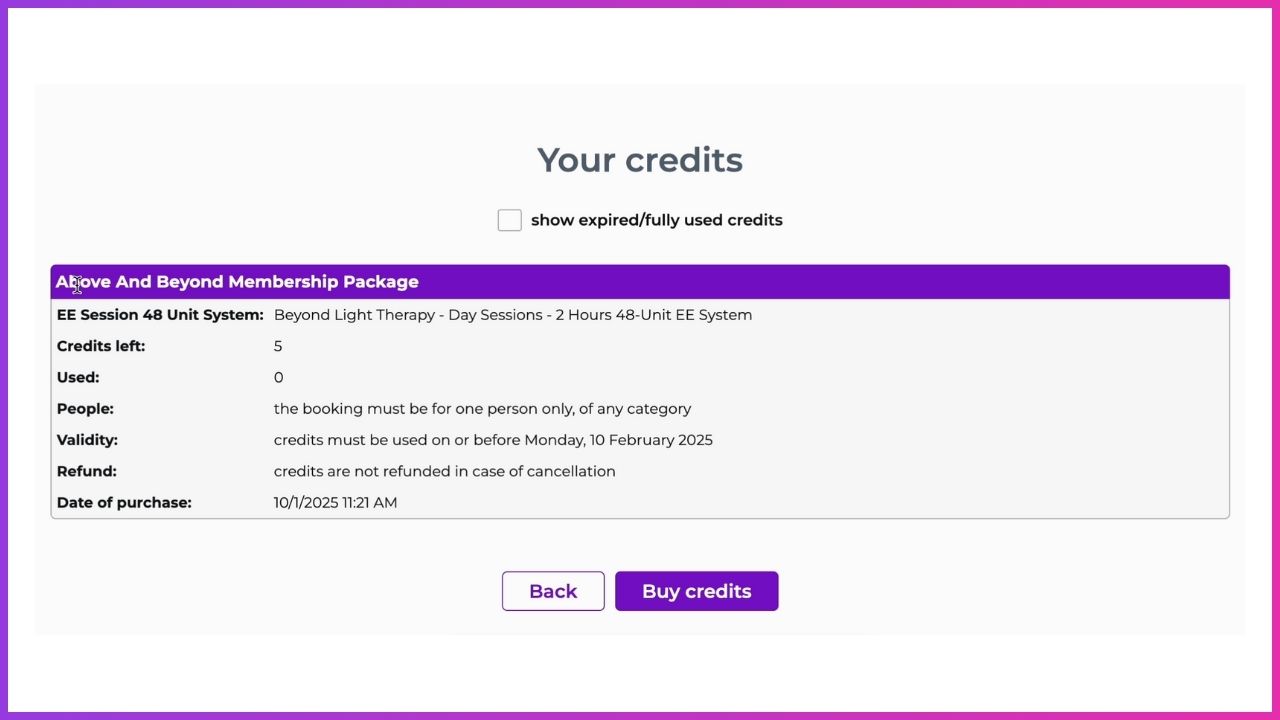Click the 'show expired/fully used credits' label text
The image size is (1280, 720).
(x=656, y=220)
